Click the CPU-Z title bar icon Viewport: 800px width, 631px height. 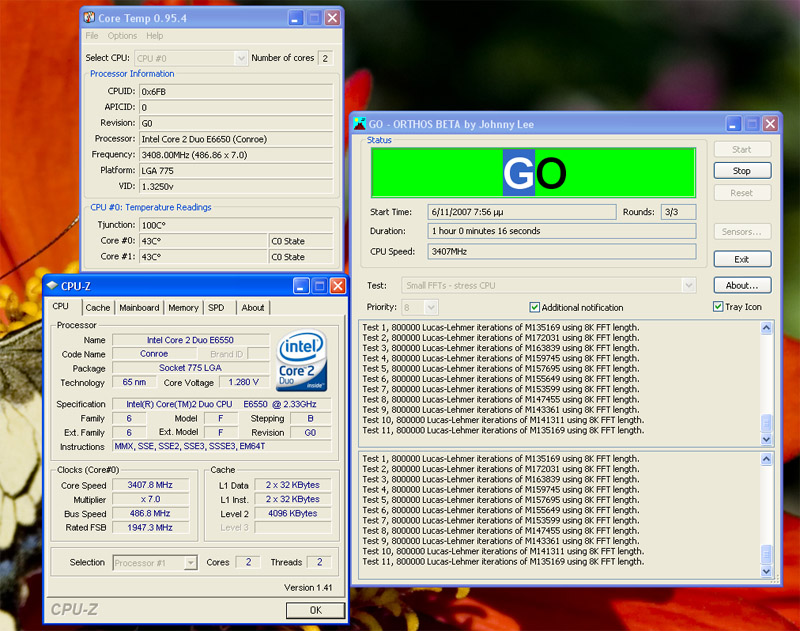pyautogui.click(x=52, y=286)
